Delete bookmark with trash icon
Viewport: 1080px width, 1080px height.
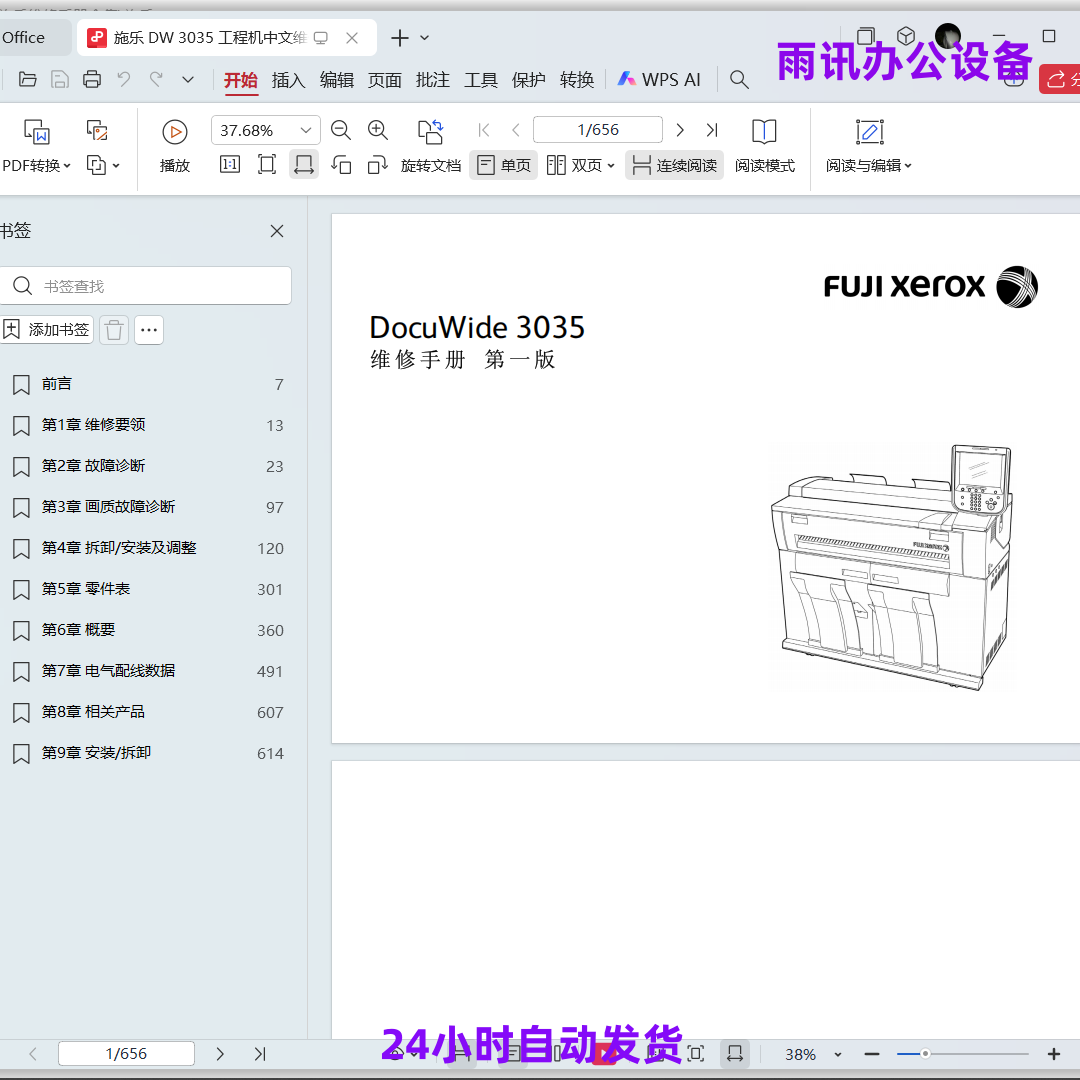click(x=114, y=330)
